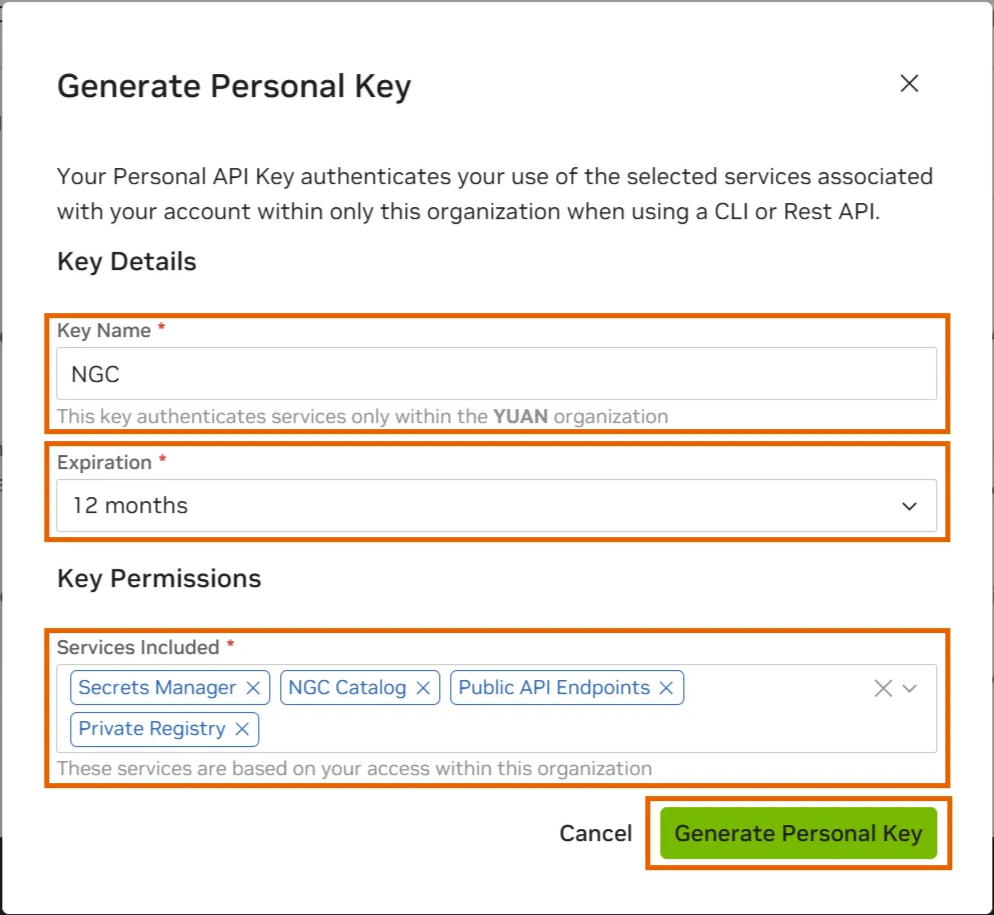
Task: Click the Expiration field label
Action: (x=104, y=463)
